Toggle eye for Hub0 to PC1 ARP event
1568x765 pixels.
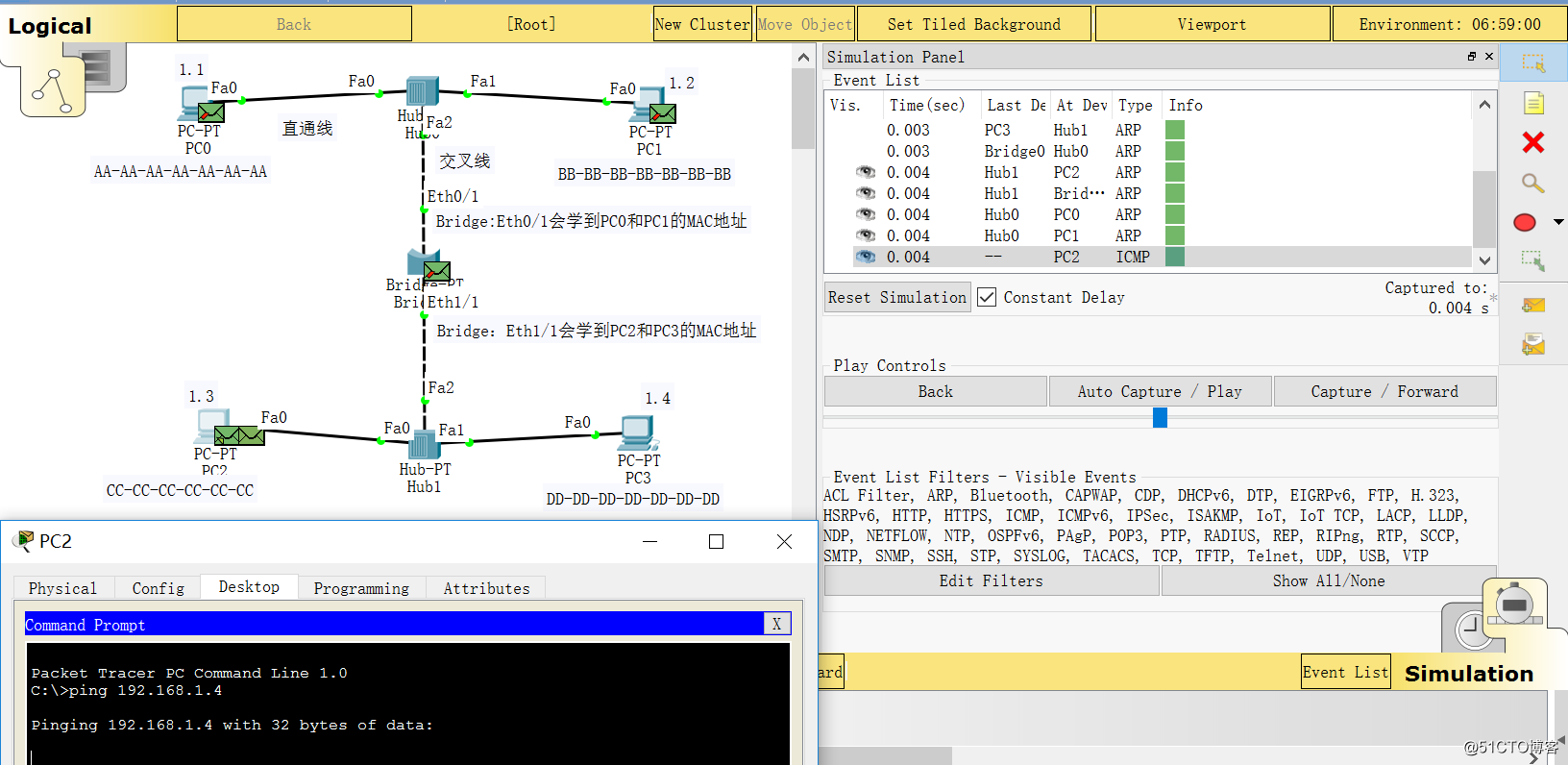[x=866, y=235]
